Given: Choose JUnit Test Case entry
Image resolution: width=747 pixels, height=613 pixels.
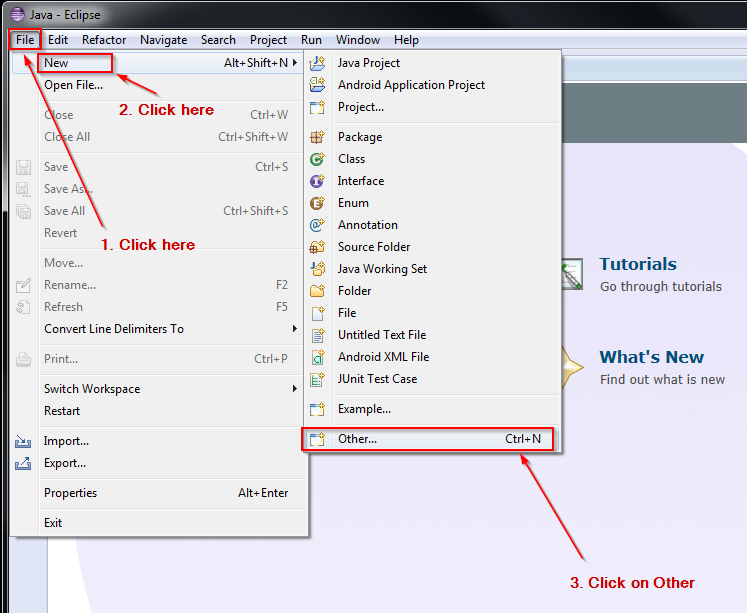Looking at the screenshot, I should pos(433,379).
